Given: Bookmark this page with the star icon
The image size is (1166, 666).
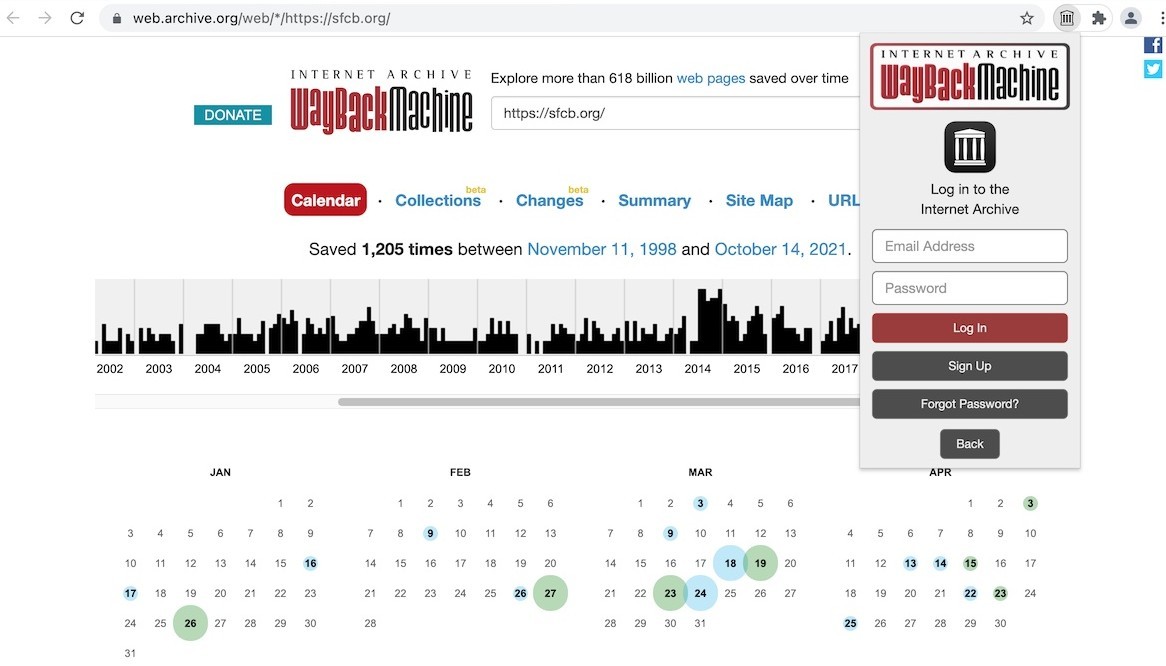Looking at the screenshot, I should 1027,19.
